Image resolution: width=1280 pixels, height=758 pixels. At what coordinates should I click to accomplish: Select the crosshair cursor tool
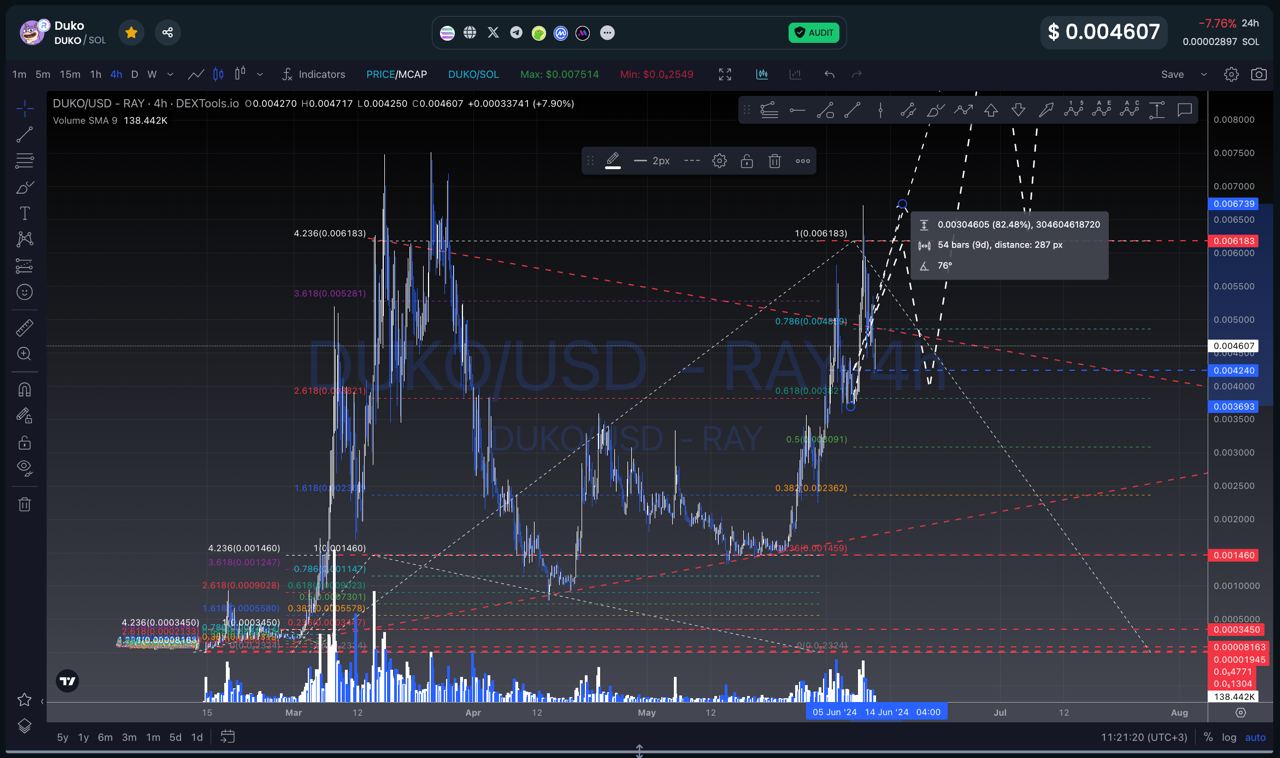point(25,108)
